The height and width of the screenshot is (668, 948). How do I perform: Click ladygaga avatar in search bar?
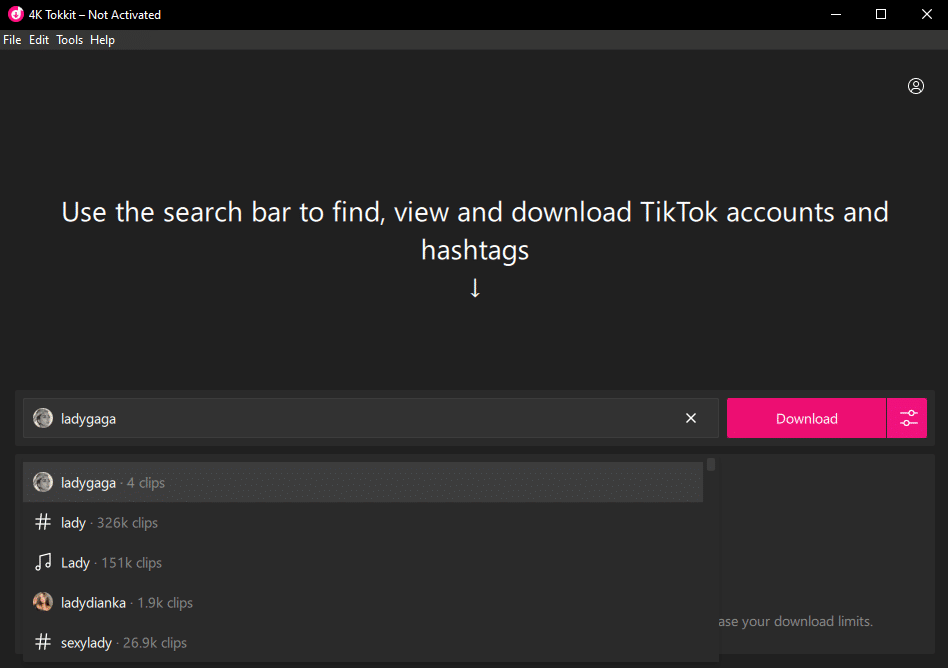[x=43, y=418]
